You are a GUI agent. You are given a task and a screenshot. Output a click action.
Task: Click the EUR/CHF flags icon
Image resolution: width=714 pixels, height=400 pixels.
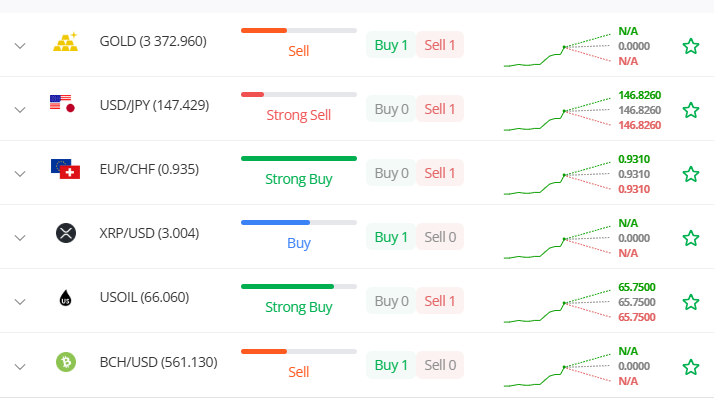point(66,169)
